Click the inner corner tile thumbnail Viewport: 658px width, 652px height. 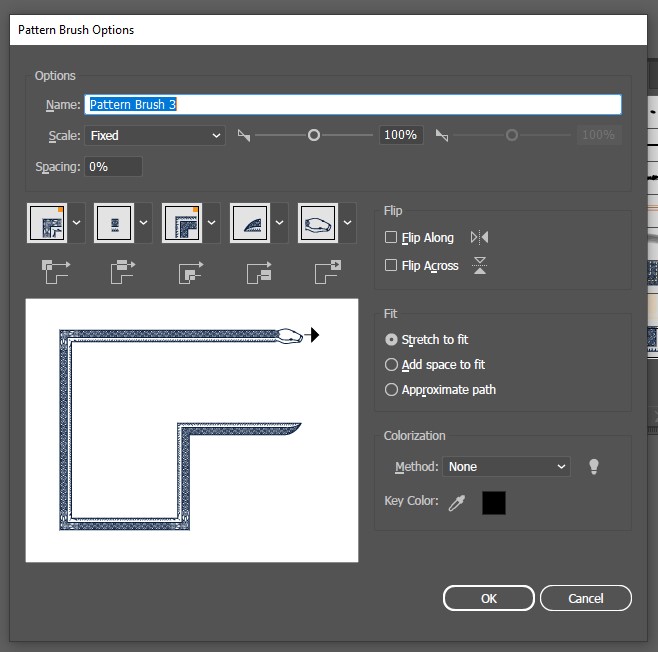click(182, 223)
